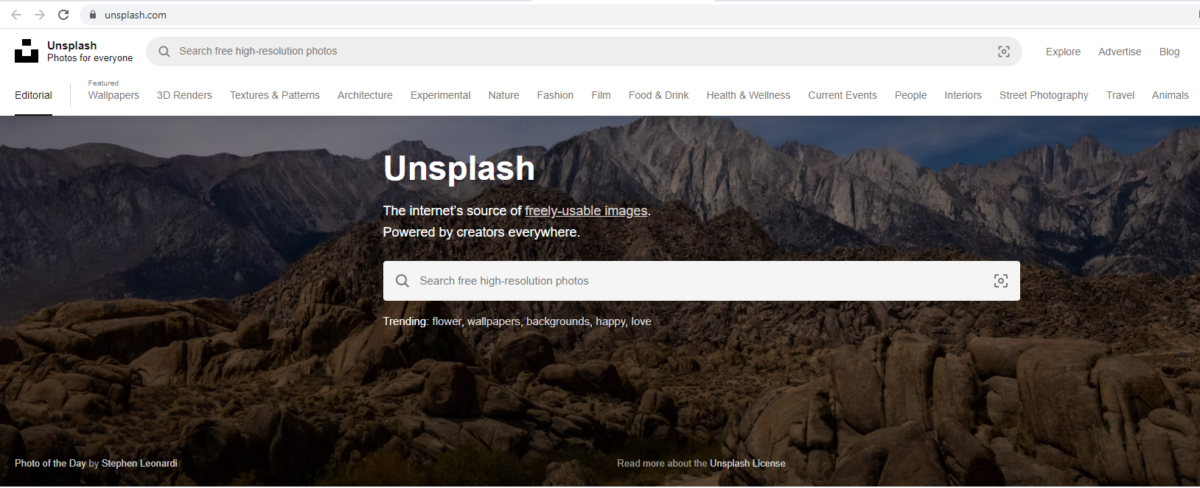The height and width of the screenshot is (488, 1200).
Task: Open Street Photography category
Action: (1044, 95)
